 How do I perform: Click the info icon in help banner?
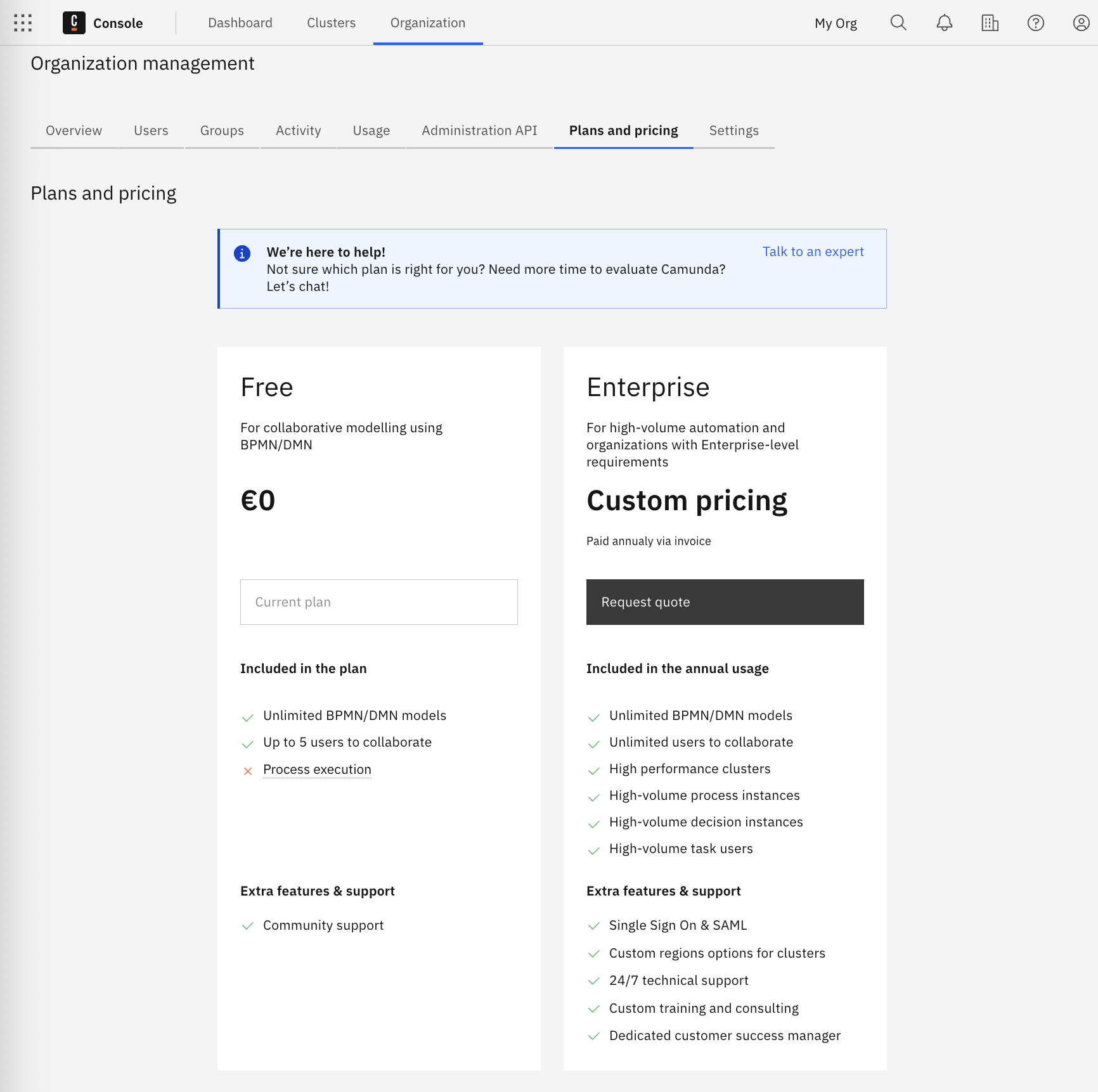coord(242,254)
